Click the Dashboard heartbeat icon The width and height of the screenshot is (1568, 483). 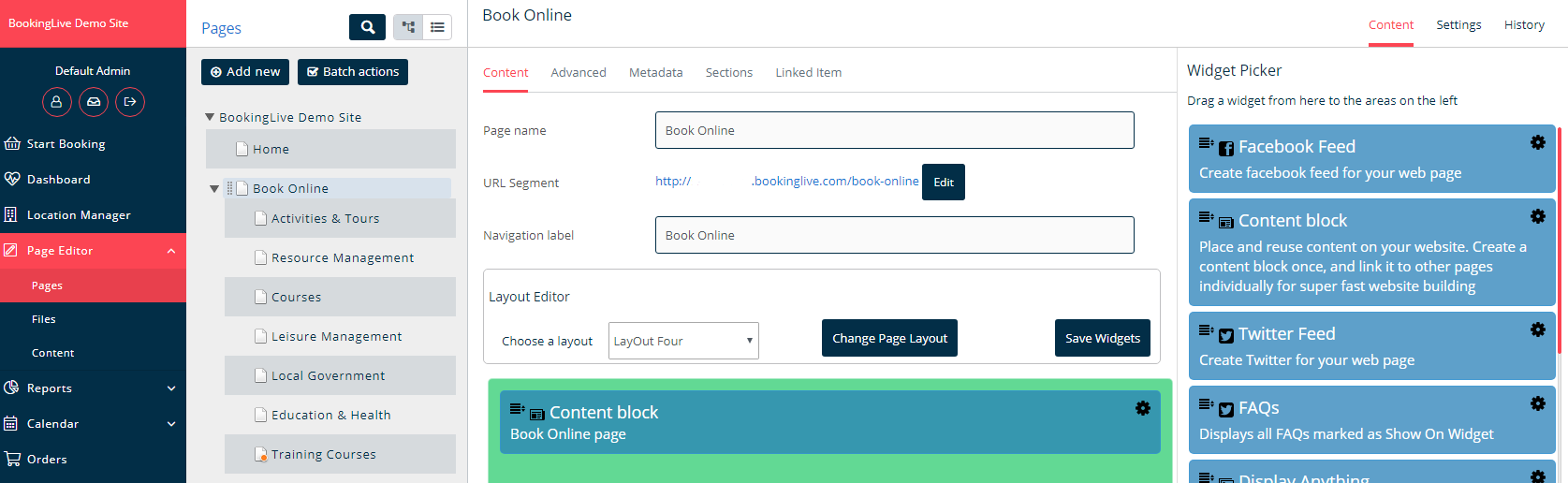point(12,179)
